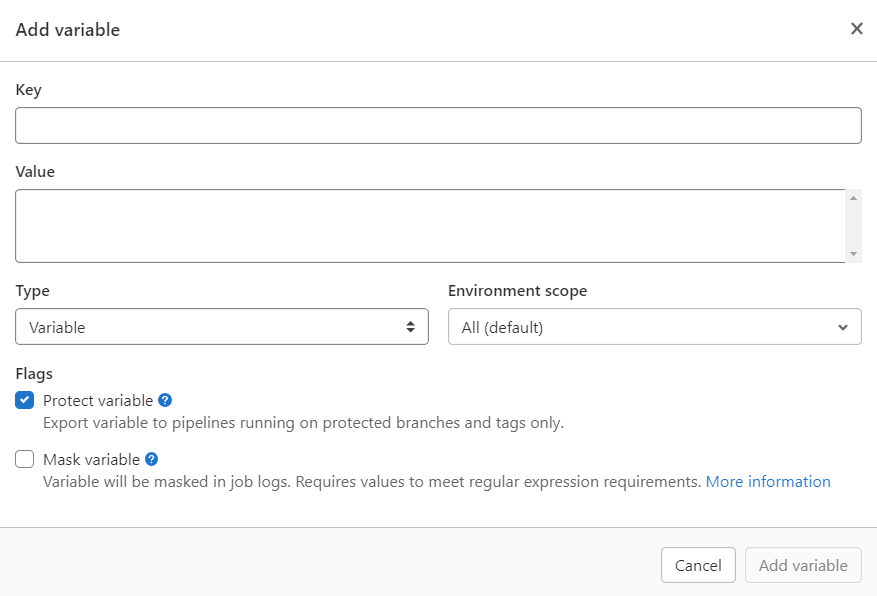Click the Mask variable help icon
The image size is (877, 596).
click(x=152, y=459)
